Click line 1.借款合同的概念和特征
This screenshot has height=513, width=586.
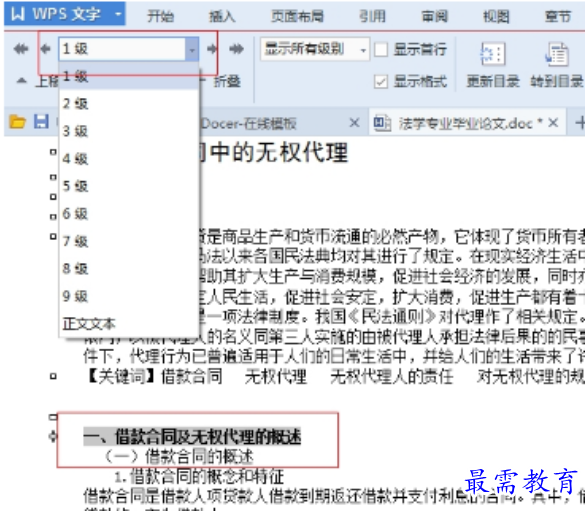click(199, 476)
